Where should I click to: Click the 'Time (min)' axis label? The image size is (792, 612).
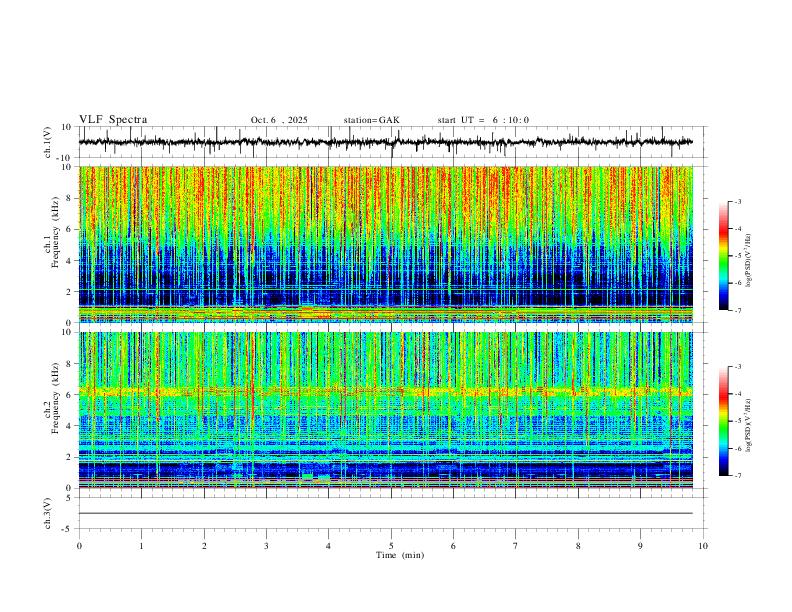(x=400, y=555)
